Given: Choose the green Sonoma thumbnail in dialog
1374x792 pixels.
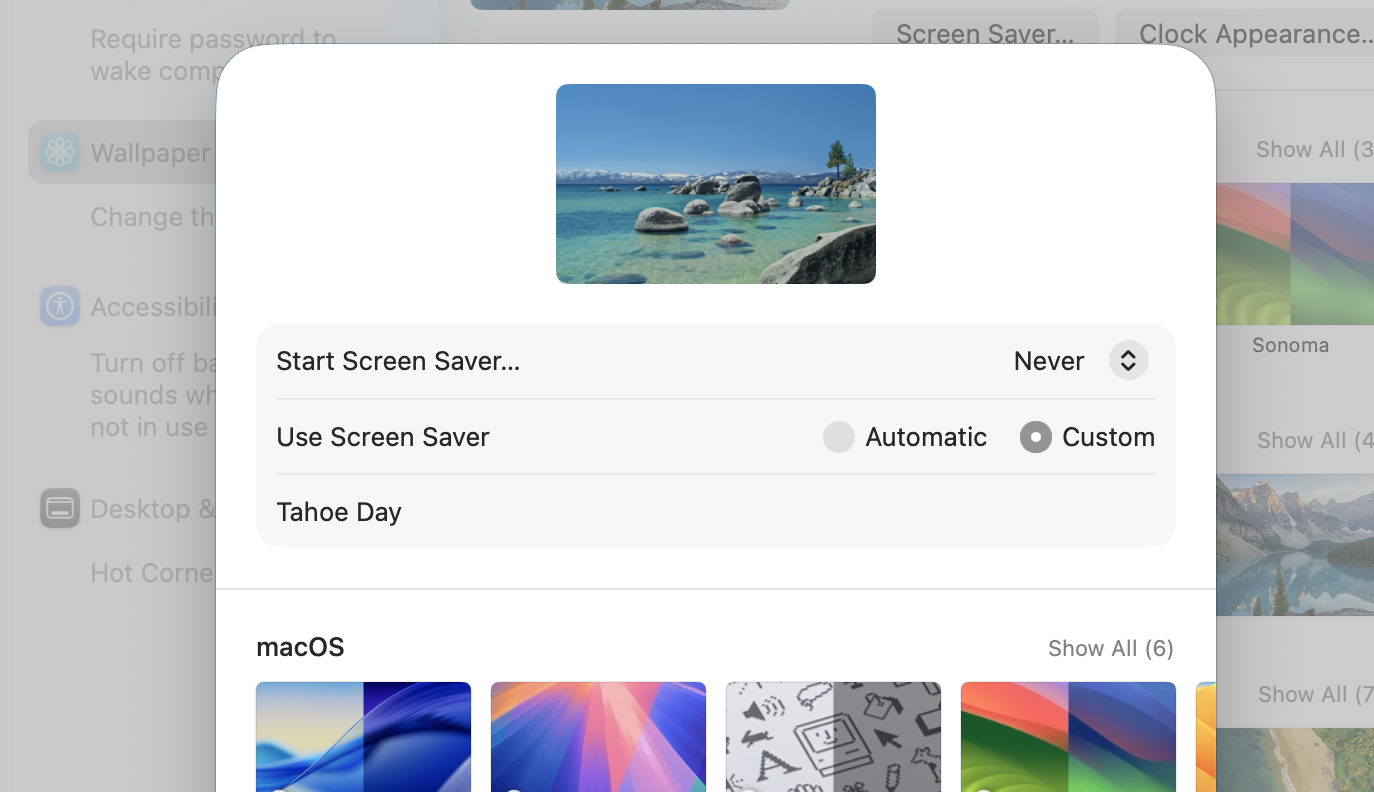Looking at the screenshot, I should tap(1068, 737).
